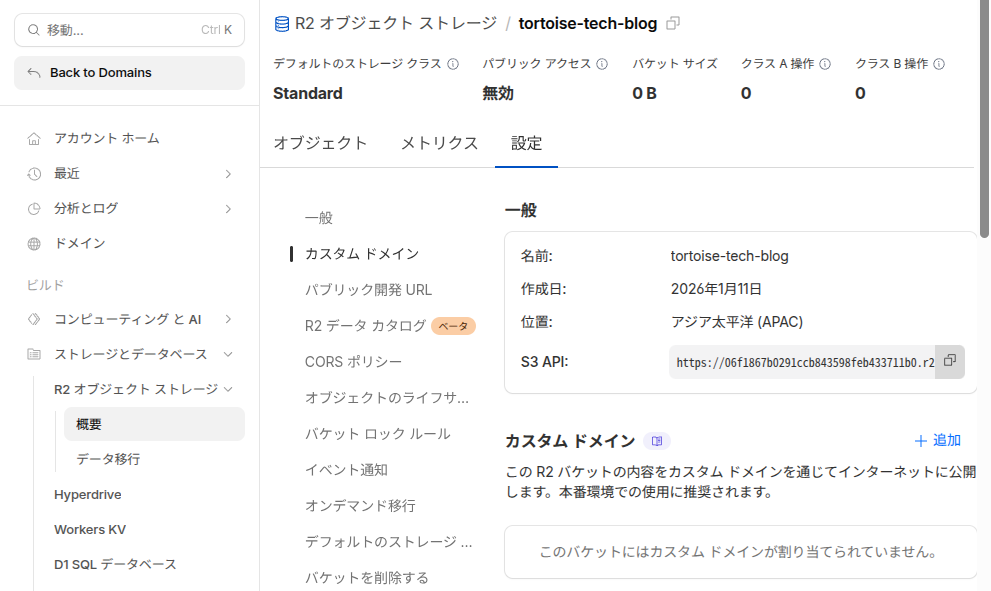Viewport: 991px width, 591px height.
Task: Copy bucket name tortoise-tech-blog icon
Action: [673, 23]
